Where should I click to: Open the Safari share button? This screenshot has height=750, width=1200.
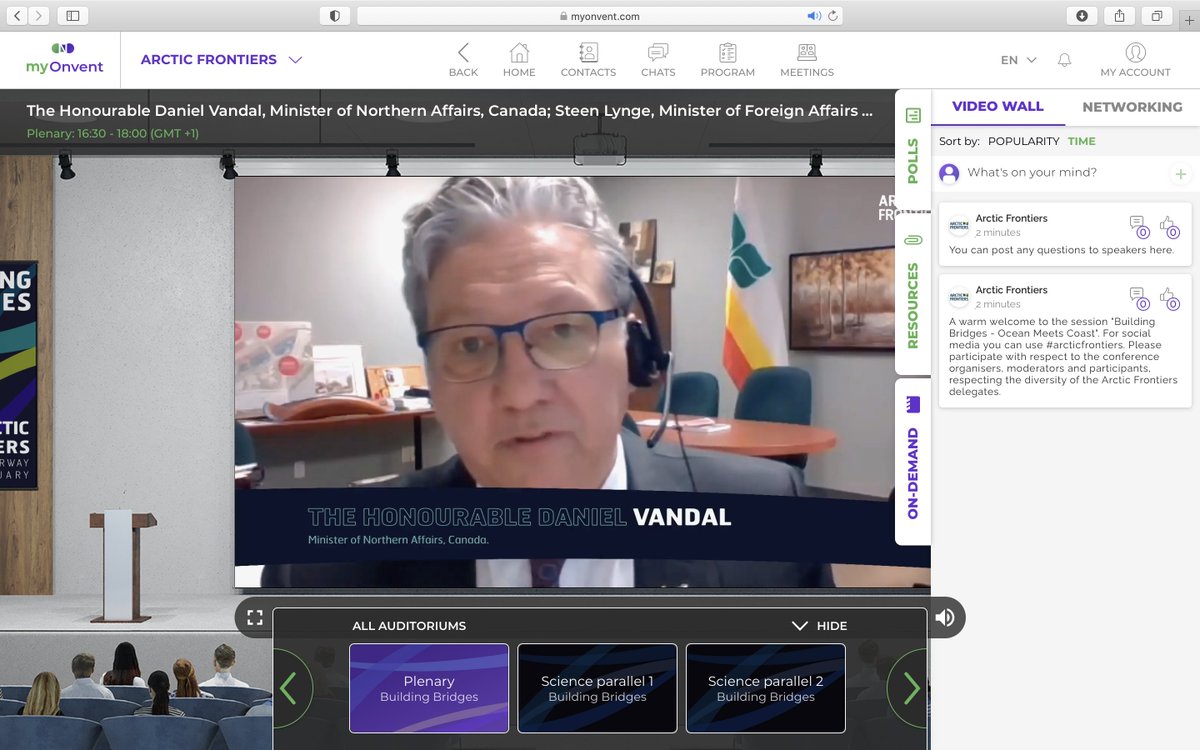pos(1119,16)
